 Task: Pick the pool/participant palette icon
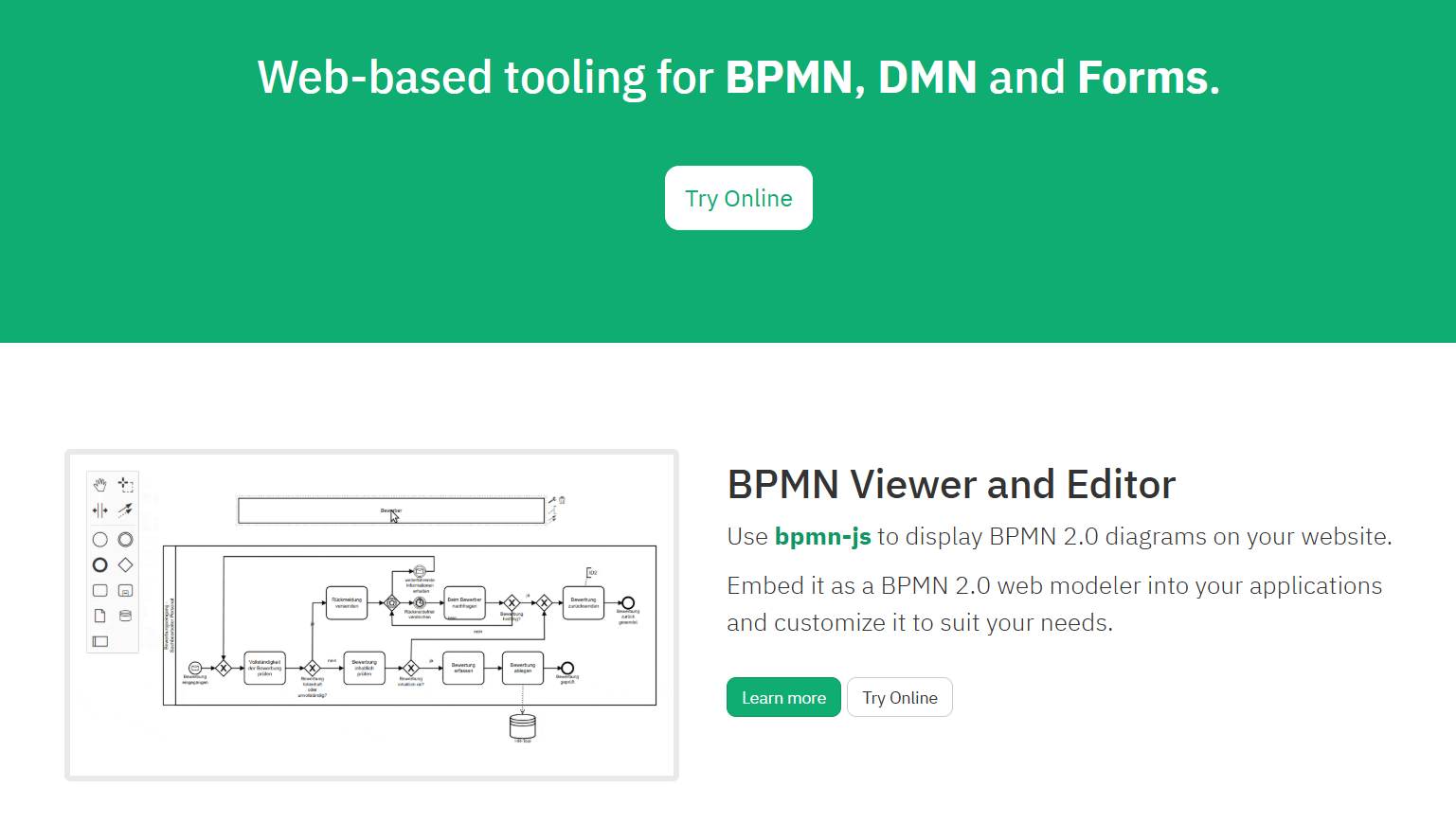point(99,641)
